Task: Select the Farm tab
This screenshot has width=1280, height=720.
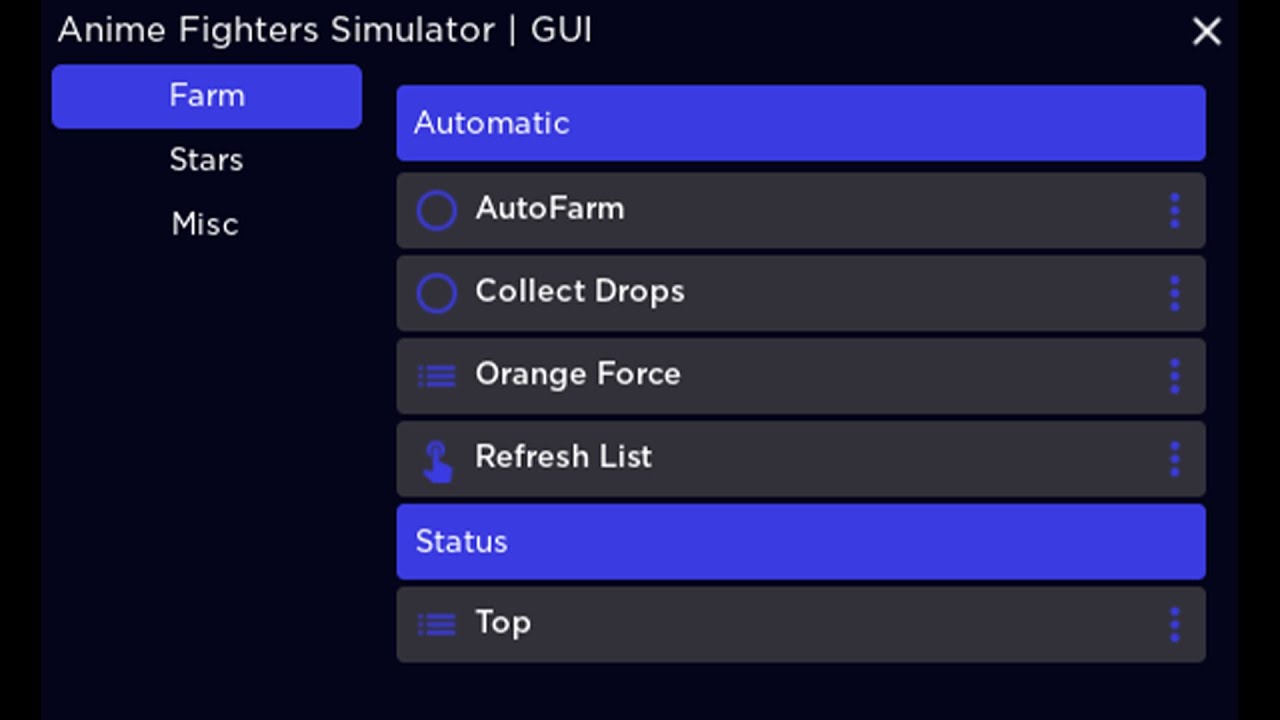Action: pos(206,96)
